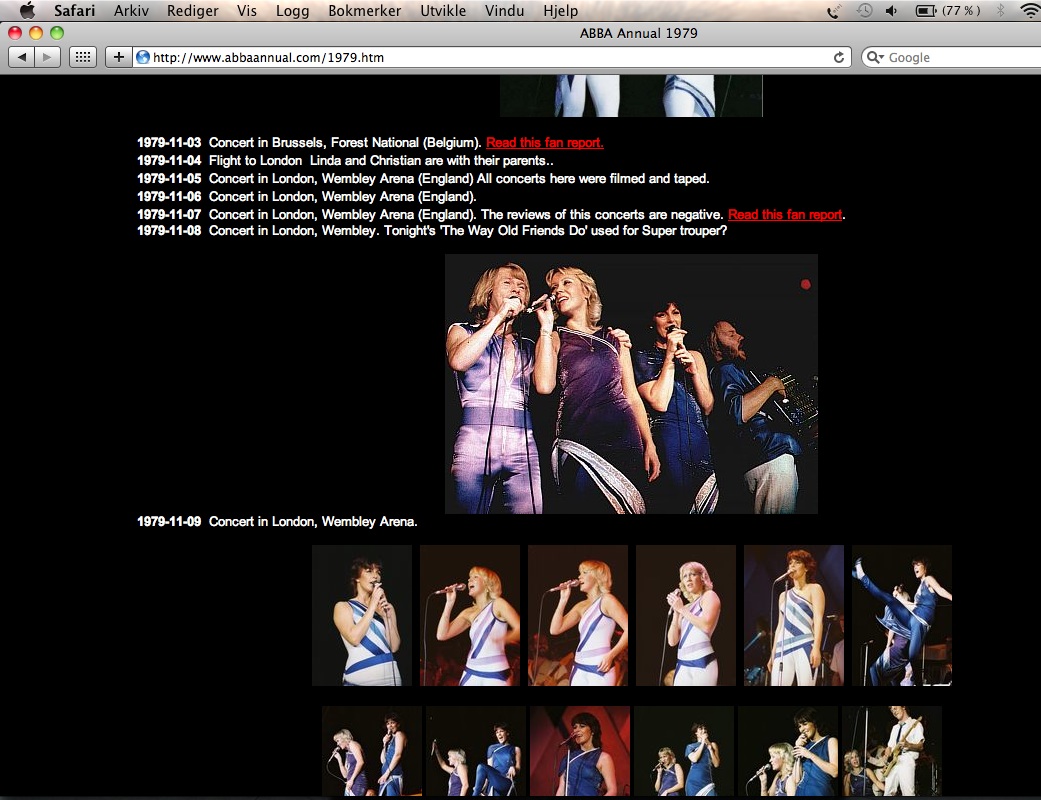Screen dimensions: 1041x800
Task: Click the URL address field
Action: click(x=491, y=57)
